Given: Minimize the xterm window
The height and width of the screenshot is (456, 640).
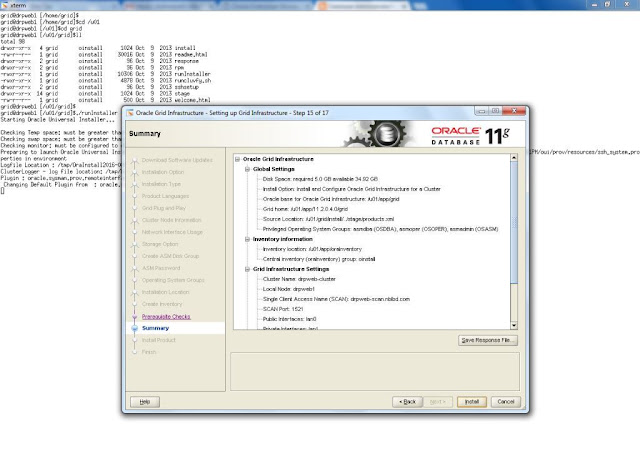Looking at the screenshot, I should pos(594,4).
